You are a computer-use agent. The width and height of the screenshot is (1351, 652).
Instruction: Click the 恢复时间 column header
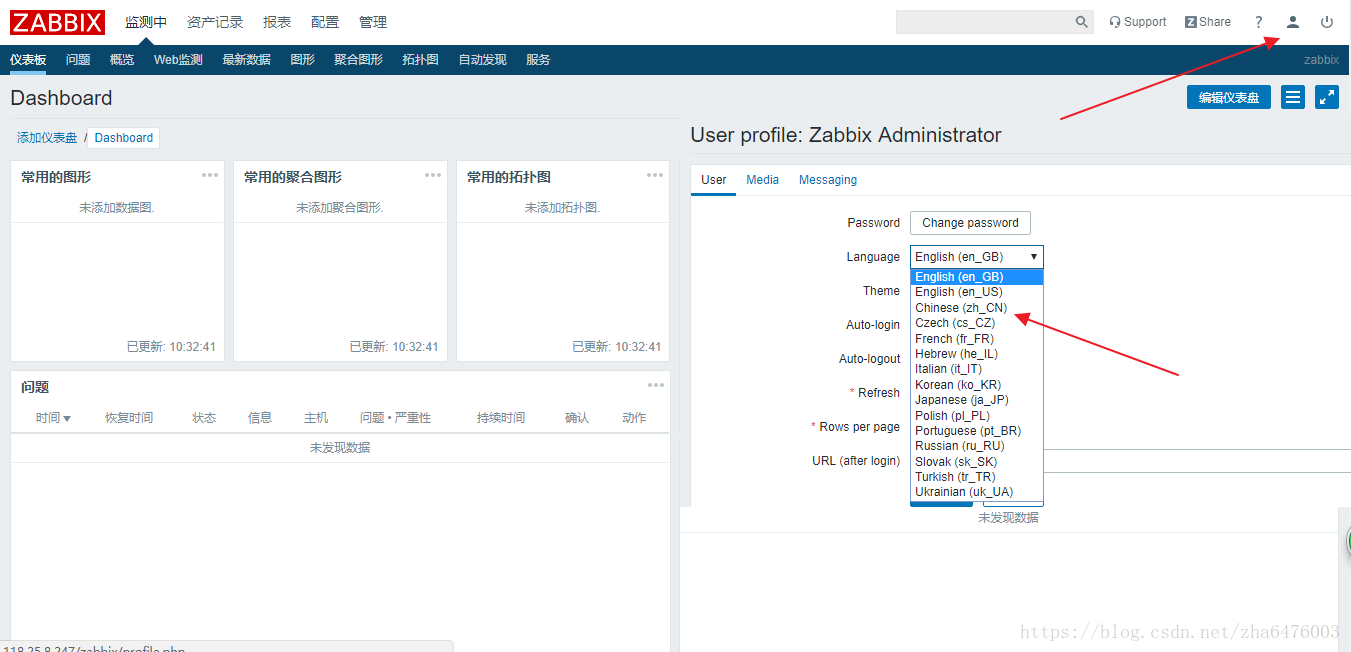(129, 418)
